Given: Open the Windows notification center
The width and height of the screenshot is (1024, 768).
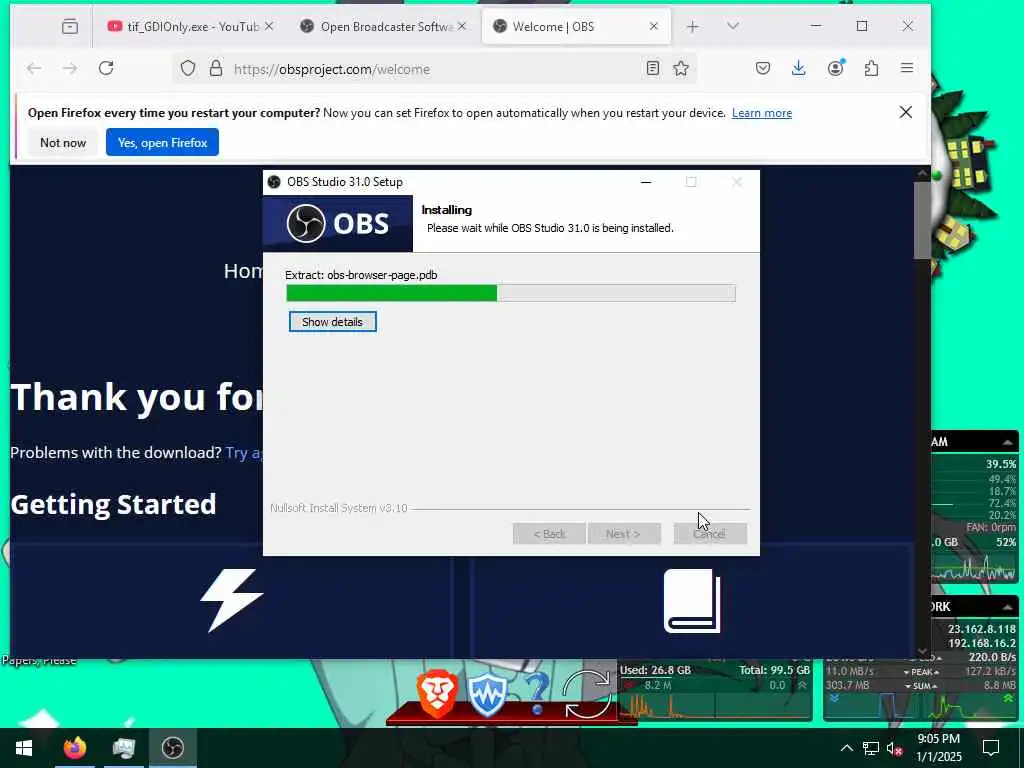Looking at the screenshot, I should tap(991, 748).
